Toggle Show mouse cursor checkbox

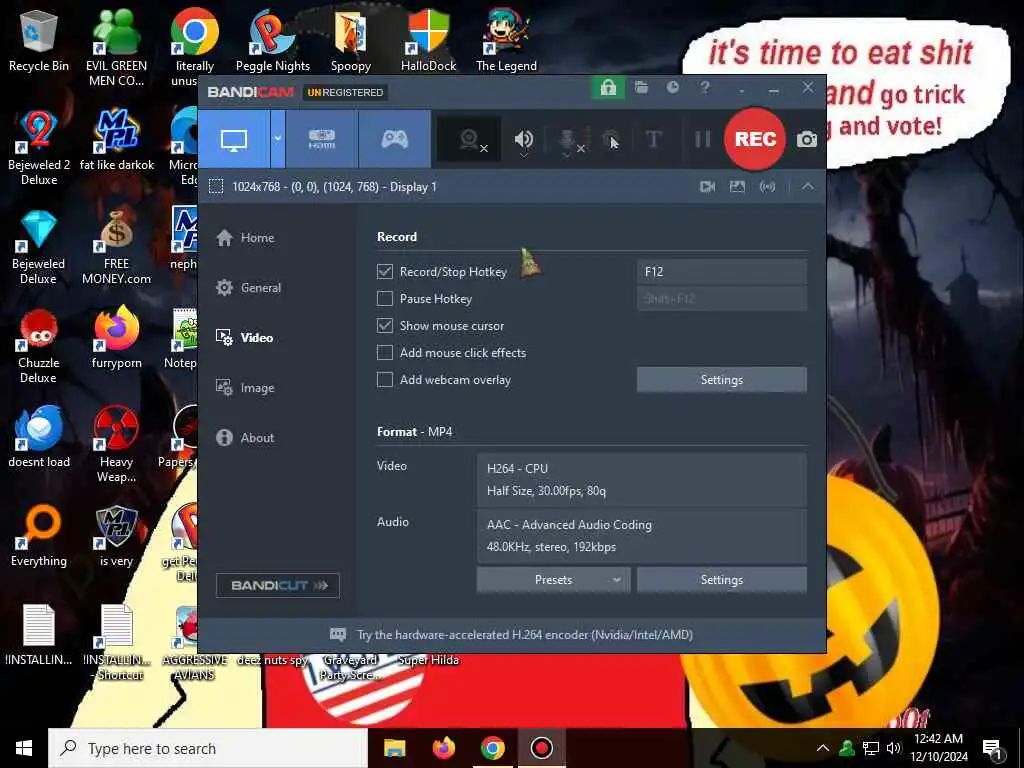click(385, 325)
